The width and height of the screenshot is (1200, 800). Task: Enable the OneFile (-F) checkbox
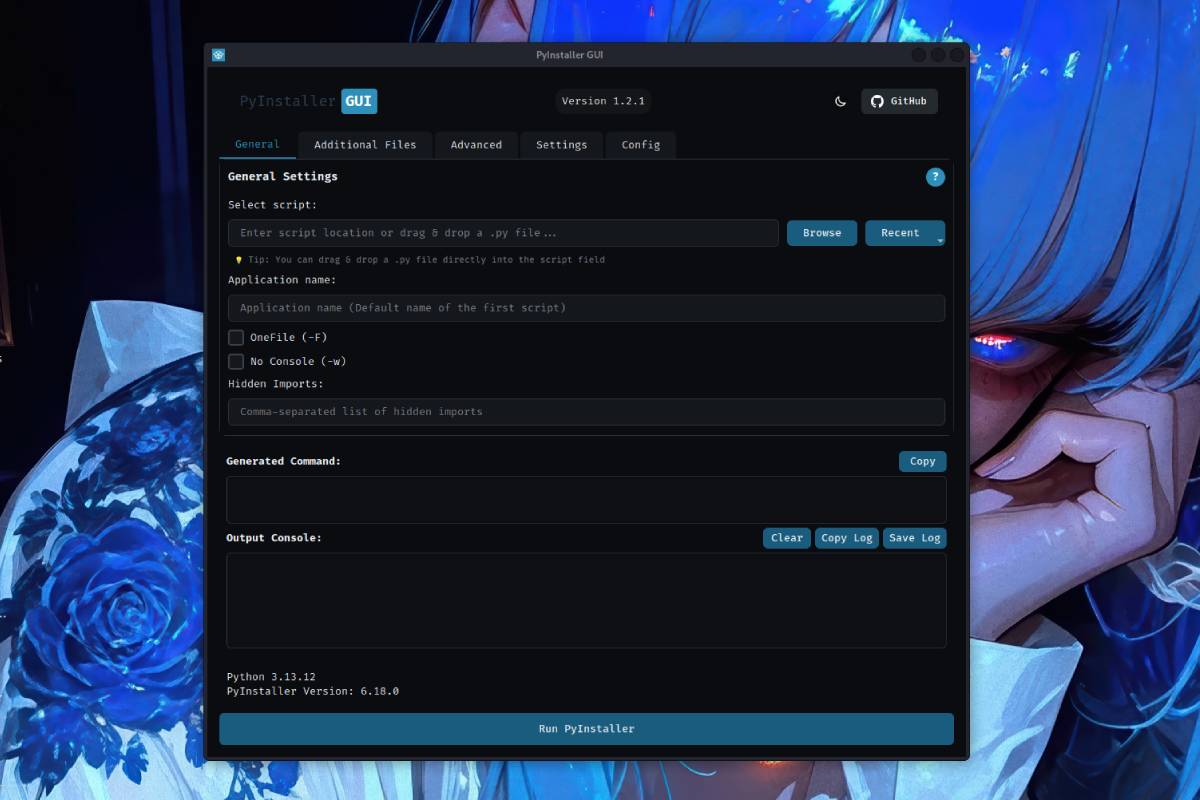click(x=236, y=337)
